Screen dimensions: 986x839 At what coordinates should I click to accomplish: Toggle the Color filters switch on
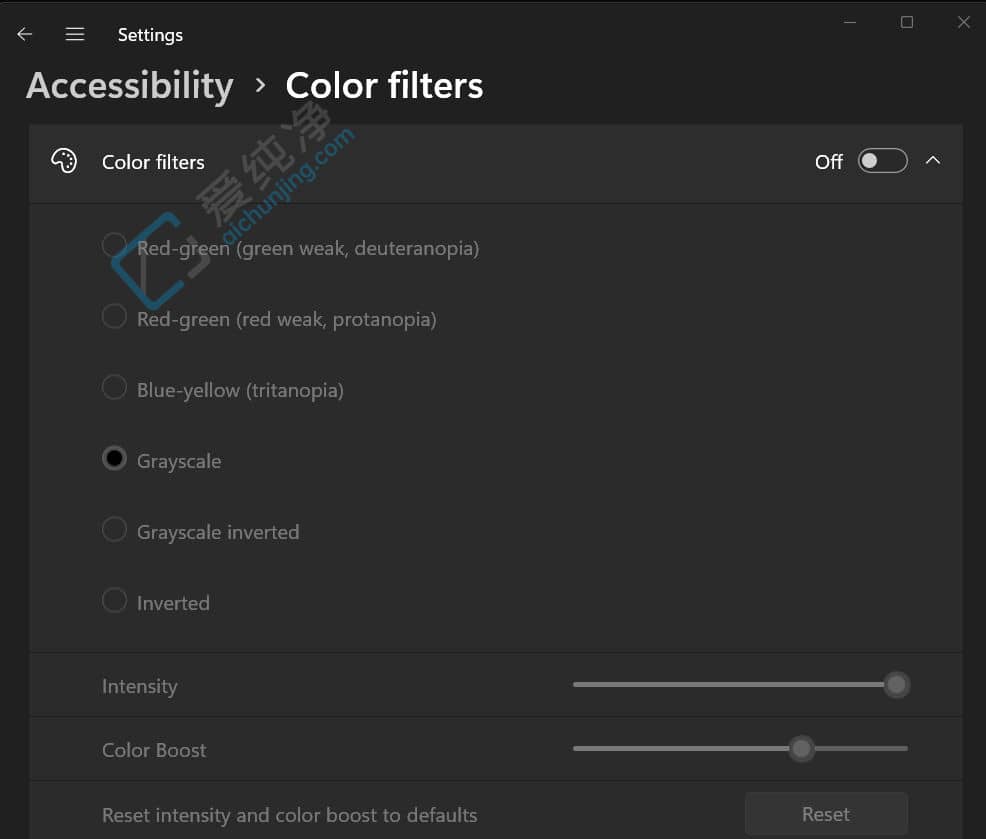pos(882,161)
